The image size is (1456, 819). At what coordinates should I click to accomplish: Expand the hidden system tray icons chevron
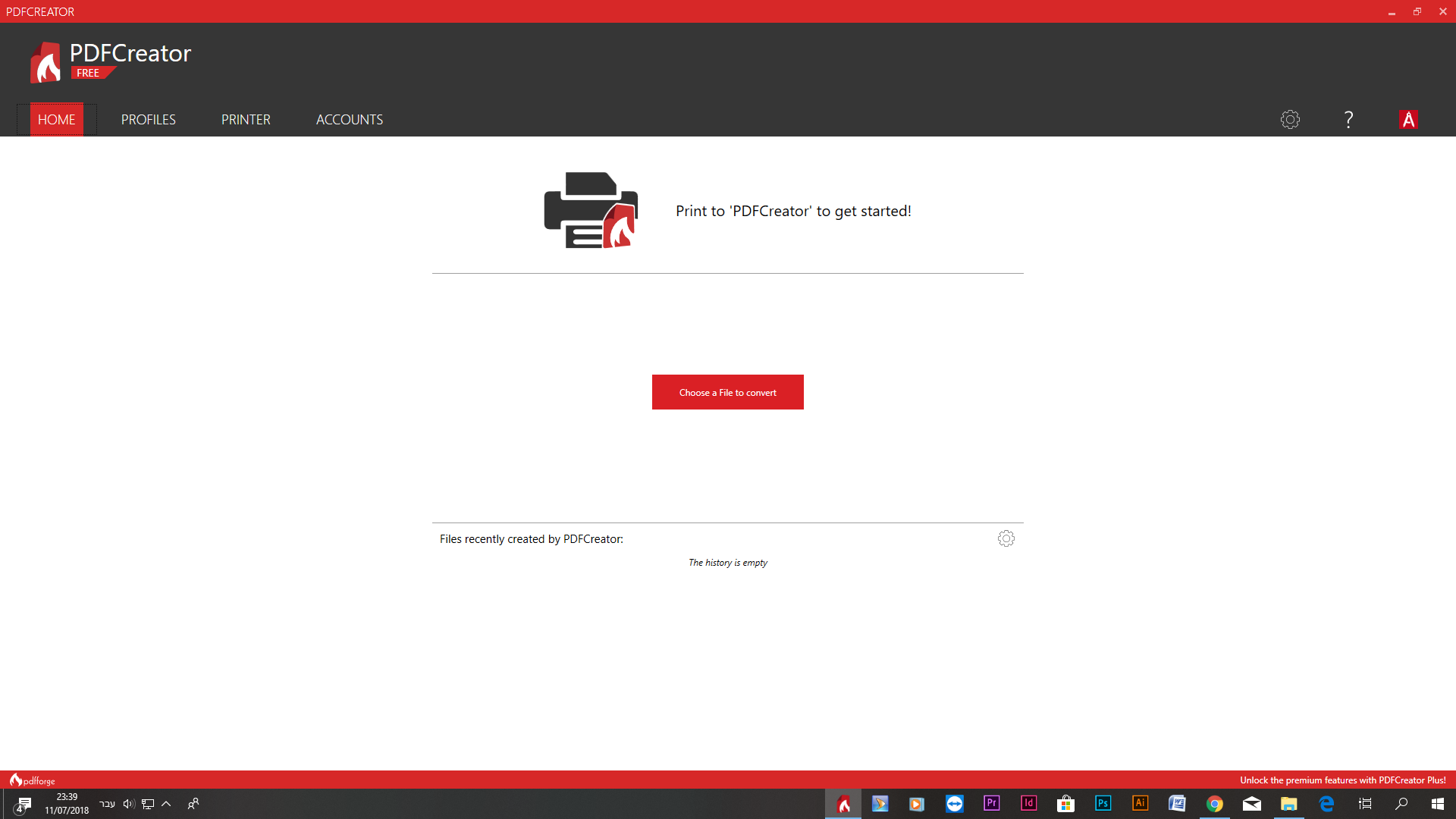(x=166, y=804)
